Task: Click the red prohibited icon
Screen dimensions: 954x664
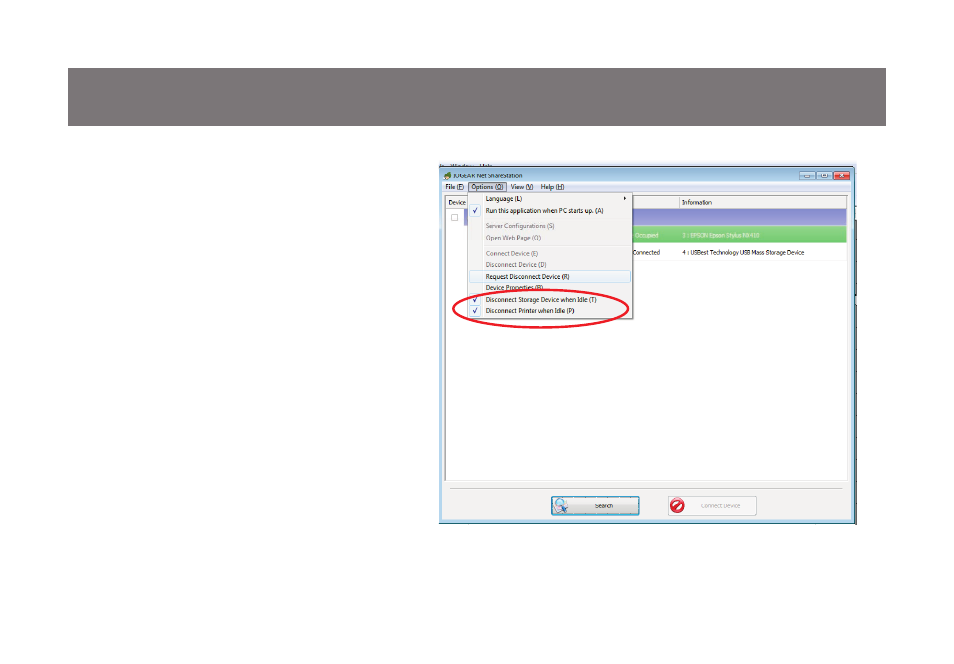Action: [677, 506]
